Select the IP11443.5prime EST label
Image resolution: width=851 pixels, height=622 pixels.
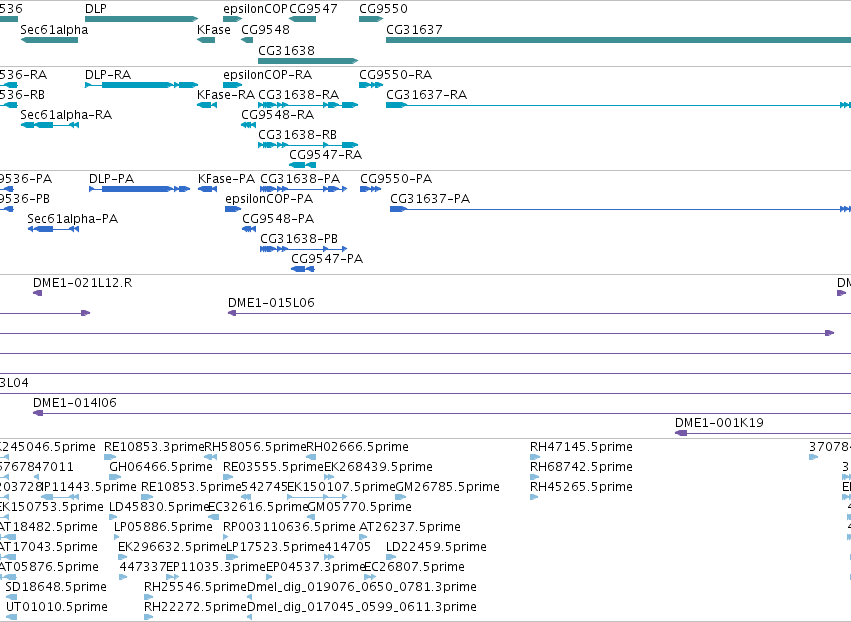90,487
